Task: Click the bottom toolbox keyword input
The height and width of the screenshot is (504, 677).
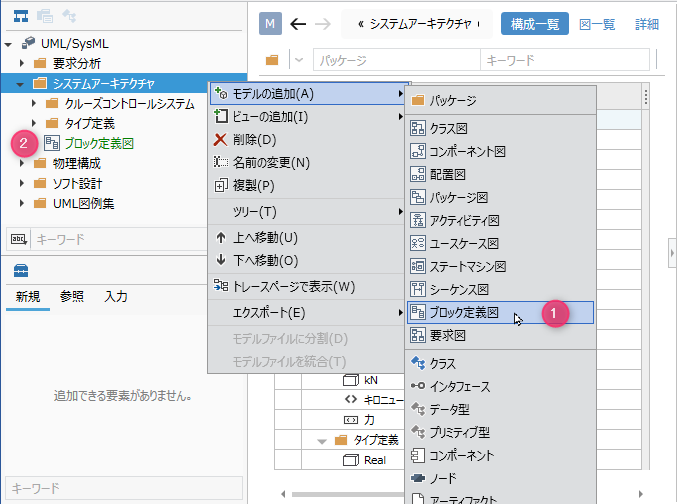Action: [124, 488]
